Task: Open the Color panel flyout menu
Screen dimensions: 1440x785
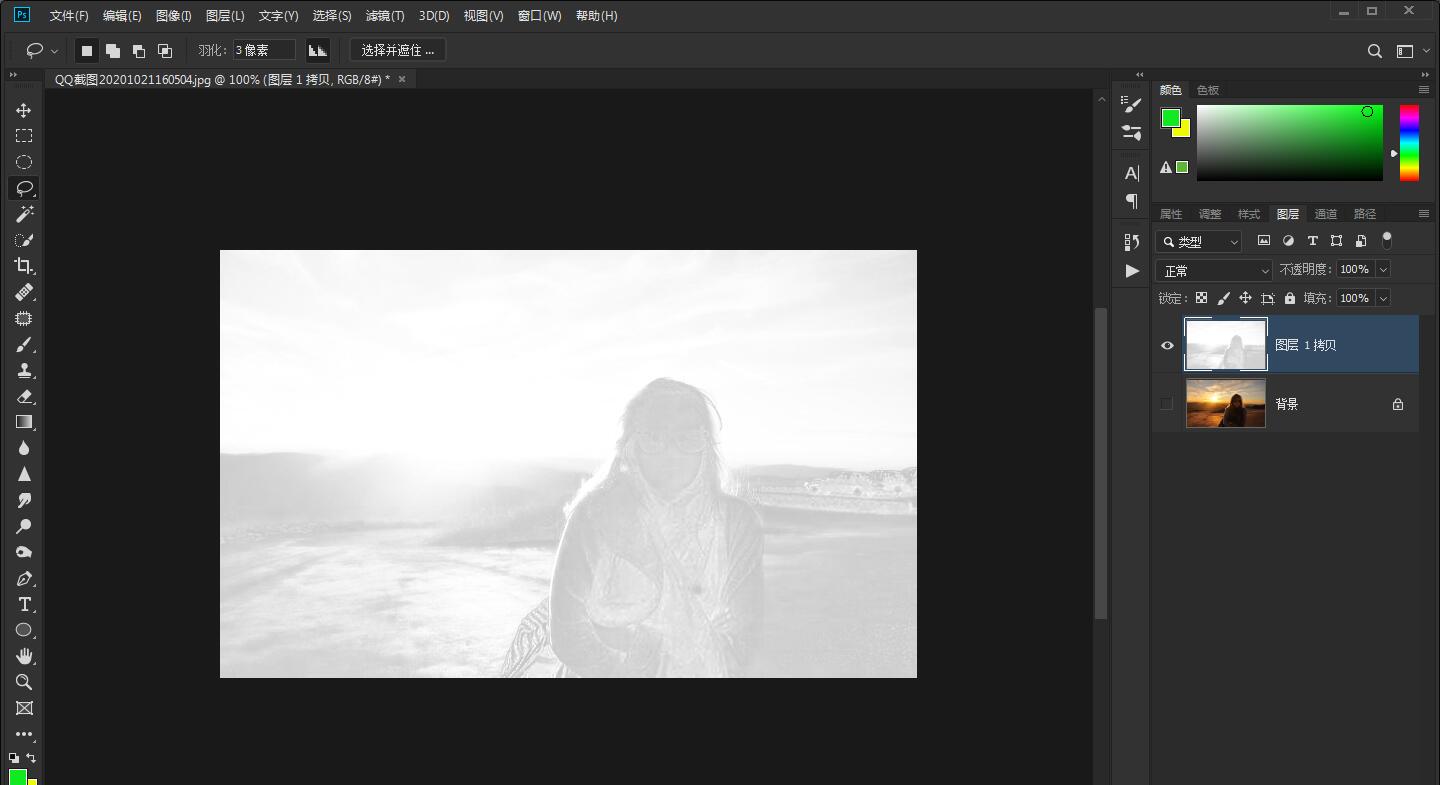Action: (x=1424, y=90)
